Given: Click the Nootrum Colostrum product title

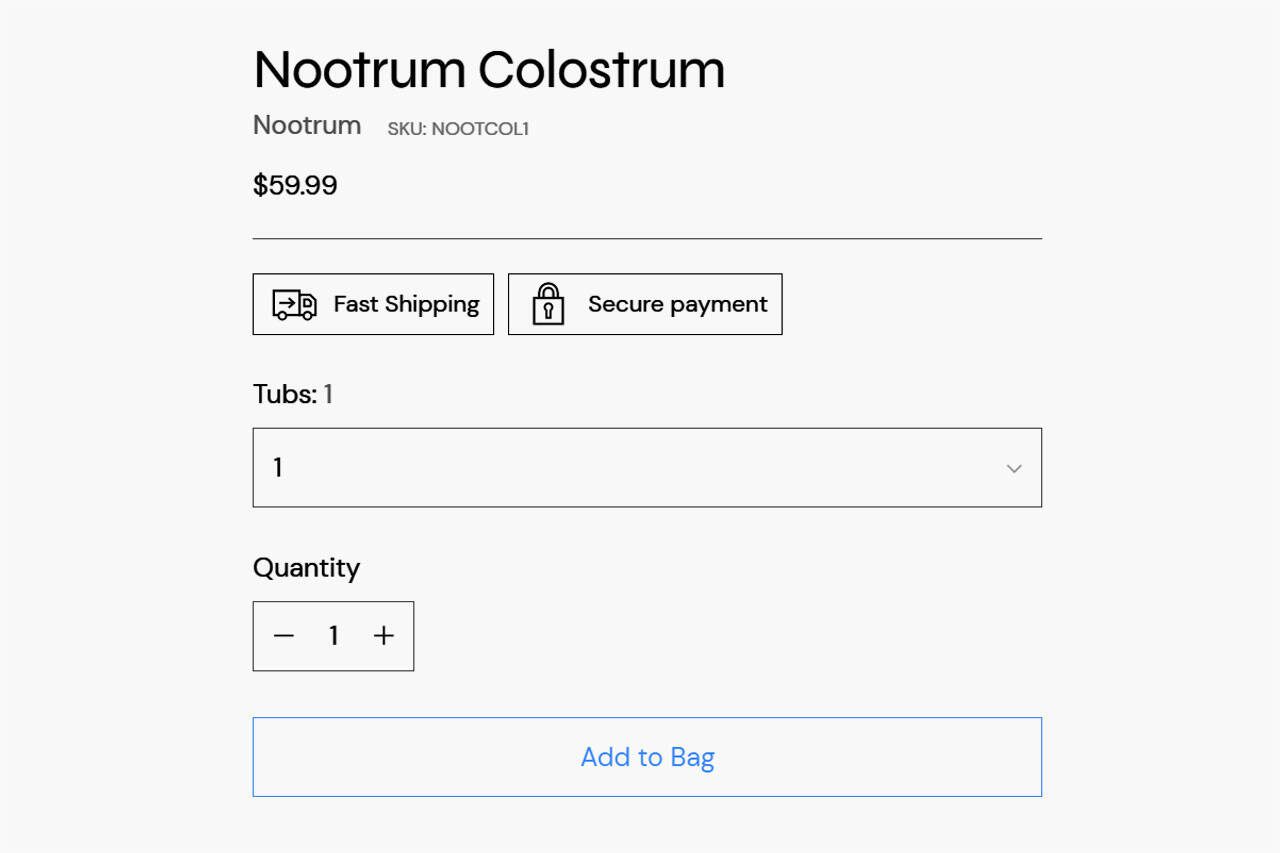Looking at the screenshot, I should [x=489, y=69].
